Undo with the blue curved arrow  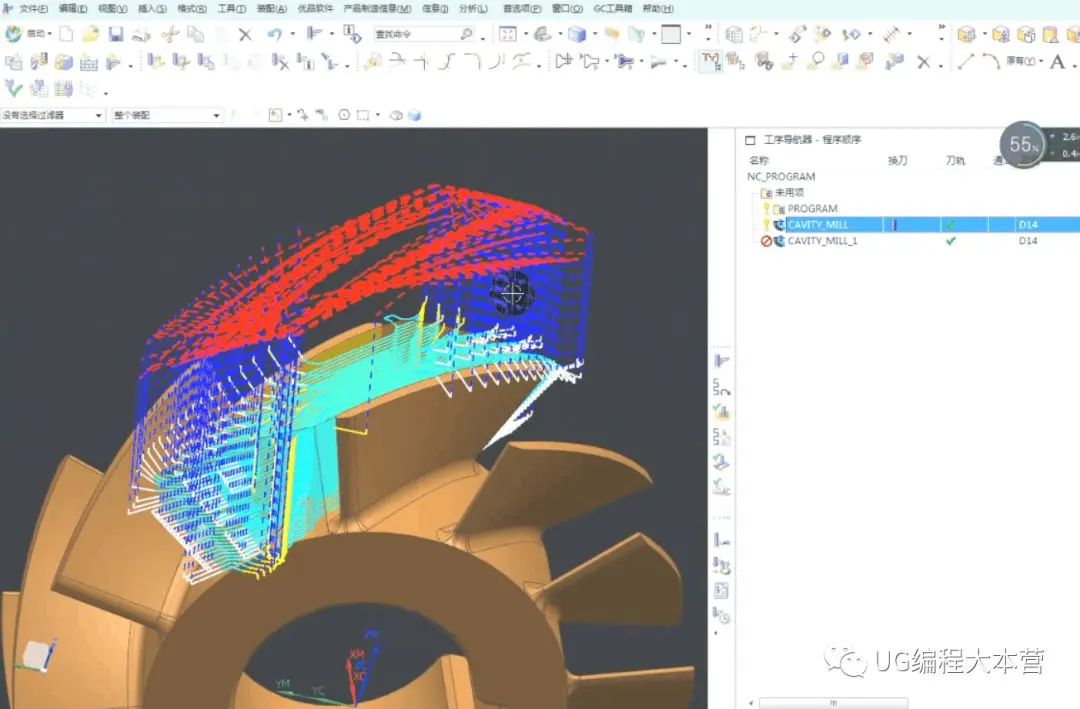point(275,34)
